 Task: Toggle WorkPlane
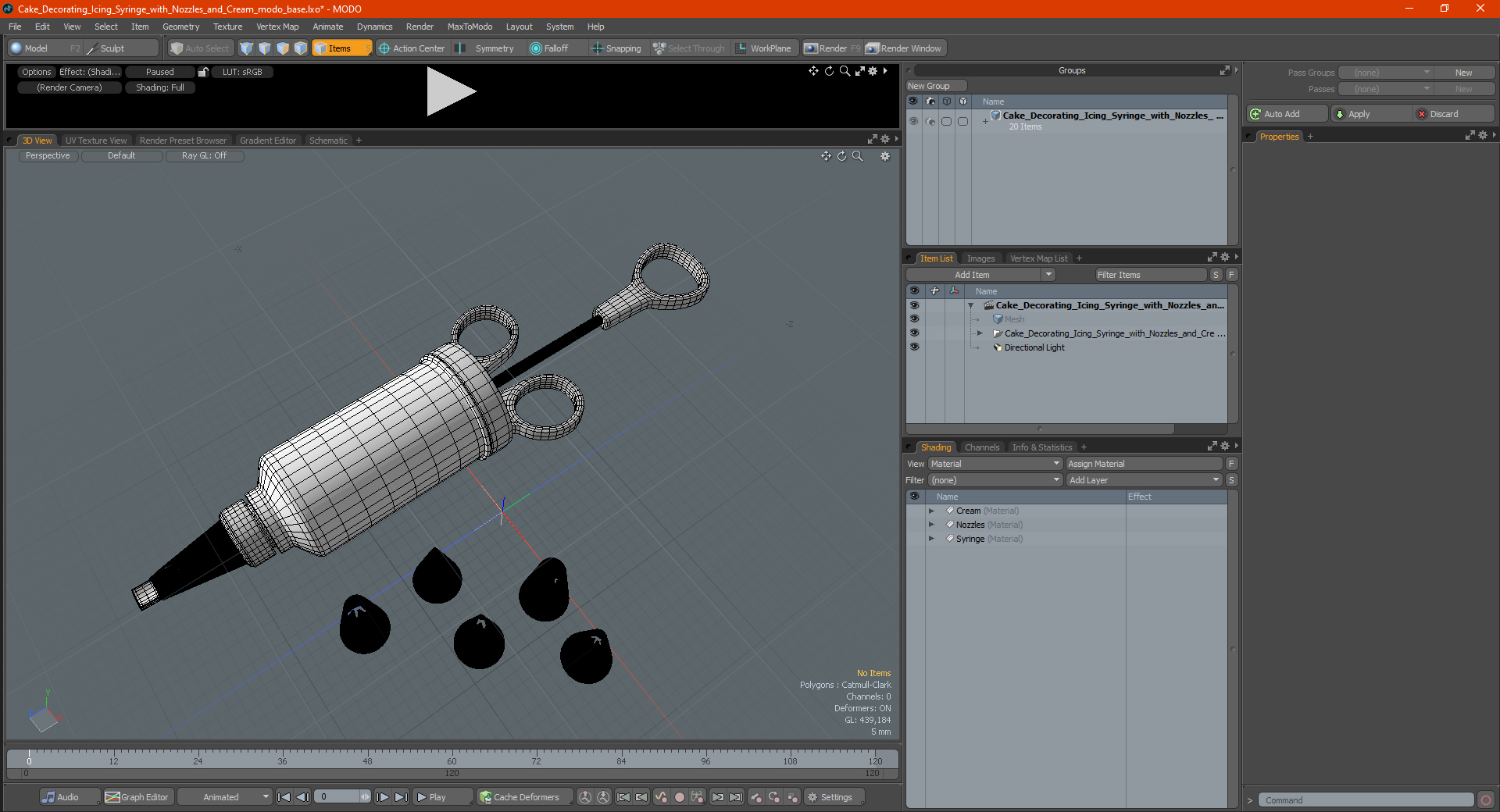pos(764,48)
